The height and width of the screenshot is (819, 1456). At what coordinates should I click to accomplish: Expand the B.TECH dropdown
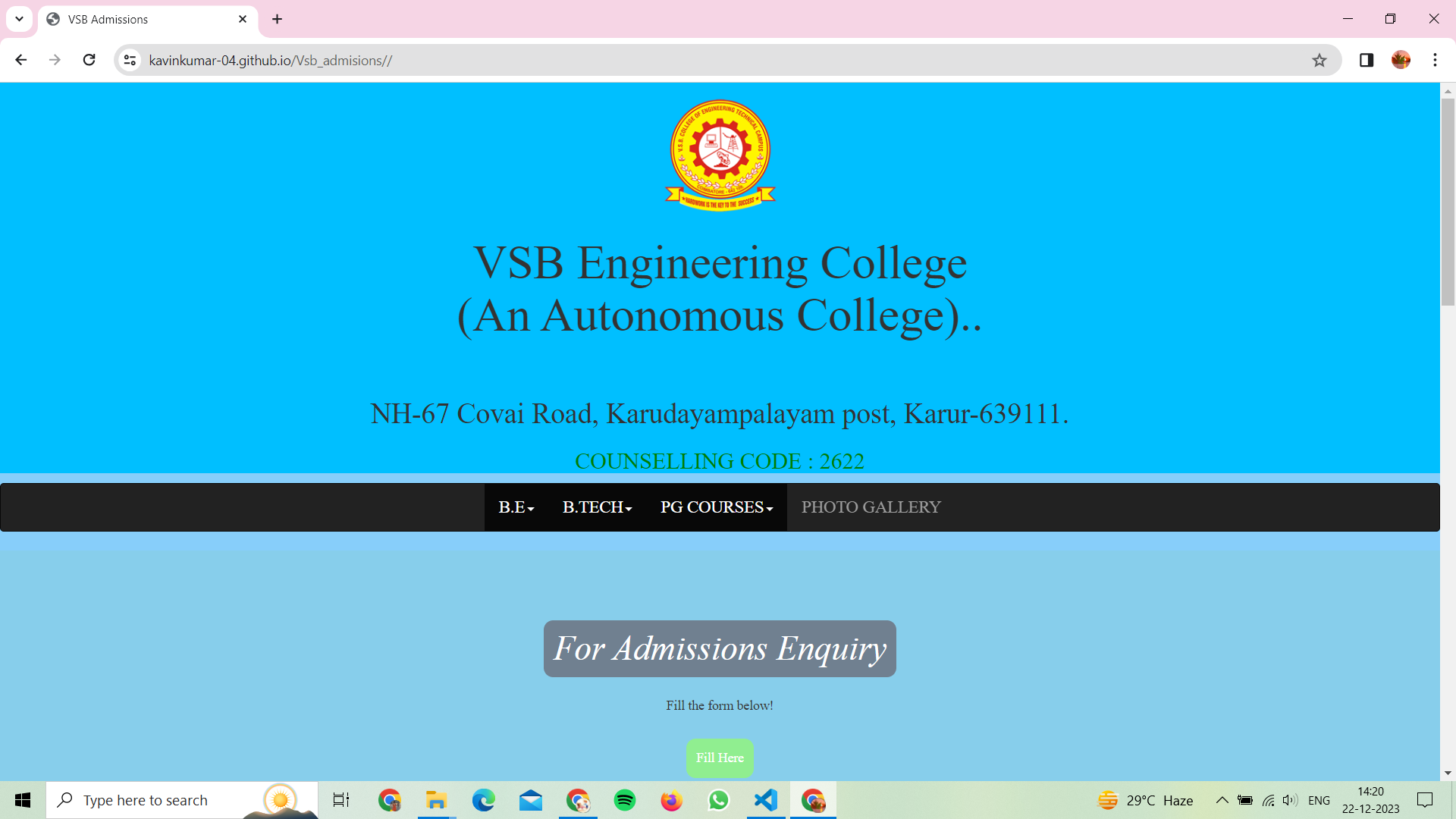(x=597, y=507)
